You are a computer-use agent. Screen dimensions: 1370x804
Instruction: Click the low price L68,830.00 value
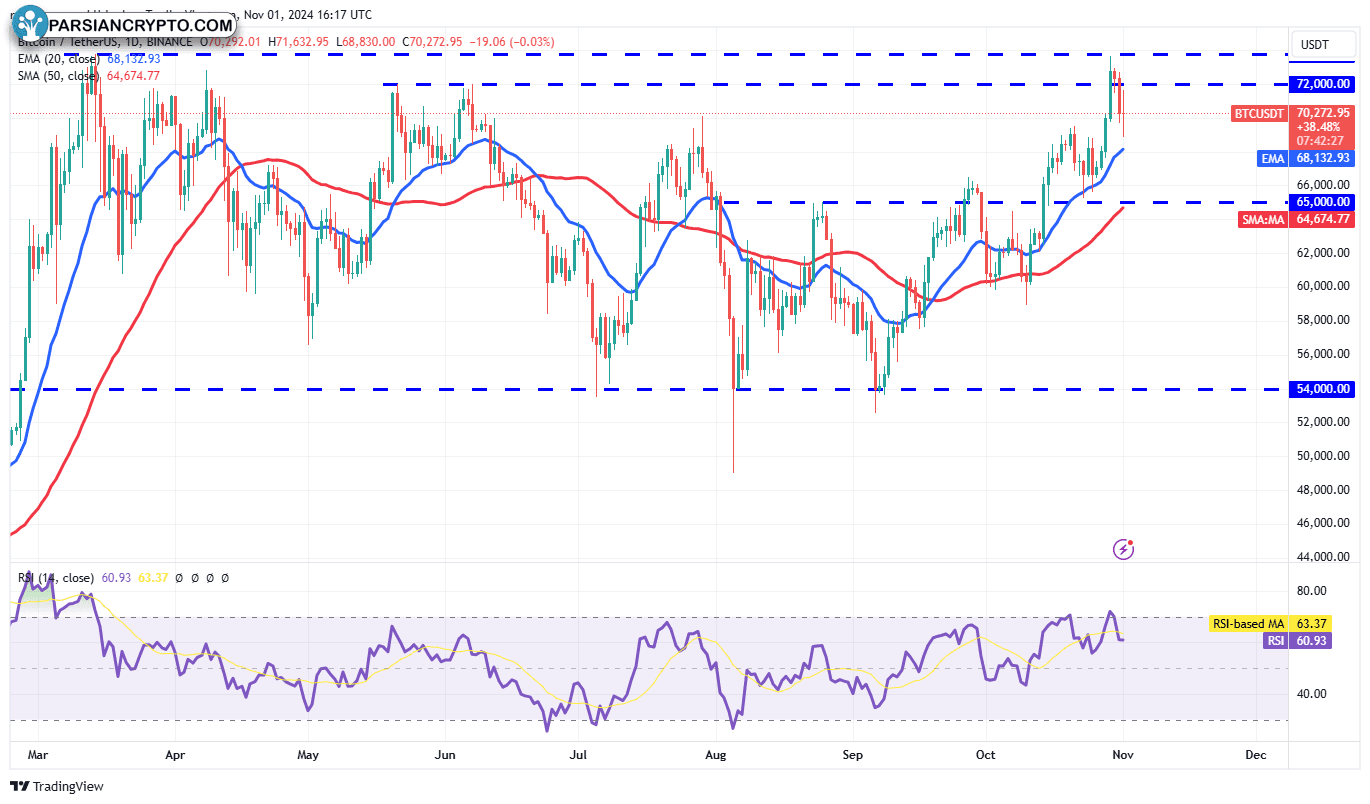coord(365,42)
